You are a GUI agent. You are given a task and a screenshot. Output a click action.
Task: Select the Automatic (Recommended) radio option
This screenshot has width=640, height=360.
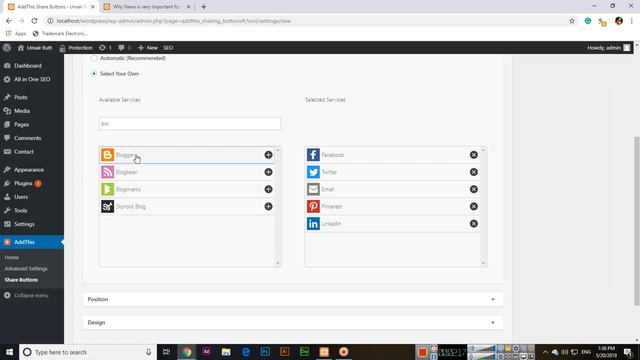[94, 58]
